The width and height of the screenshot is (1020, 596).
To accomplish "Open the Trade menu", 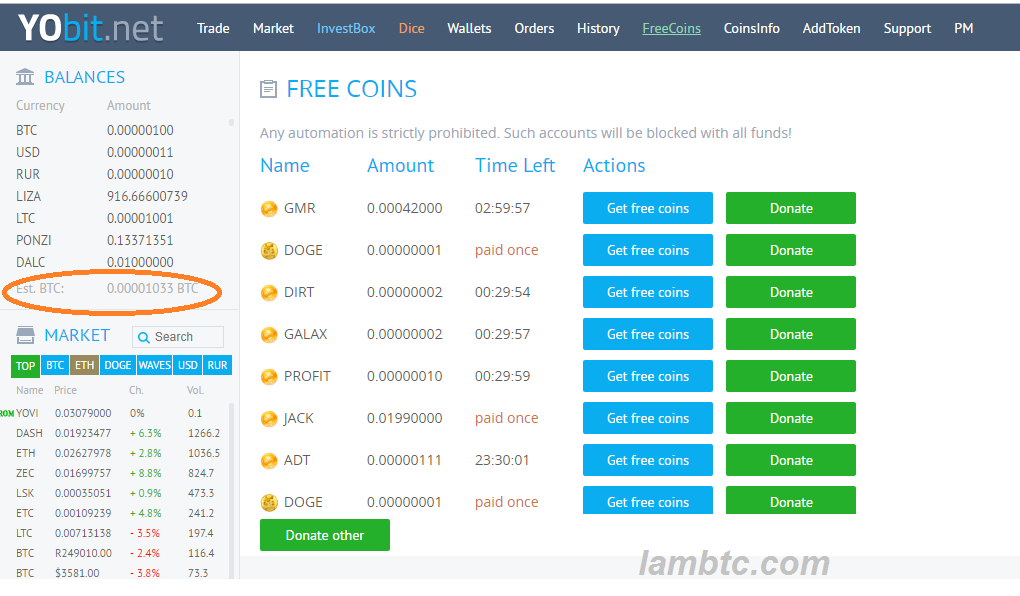I will click(x=213, y=29).
